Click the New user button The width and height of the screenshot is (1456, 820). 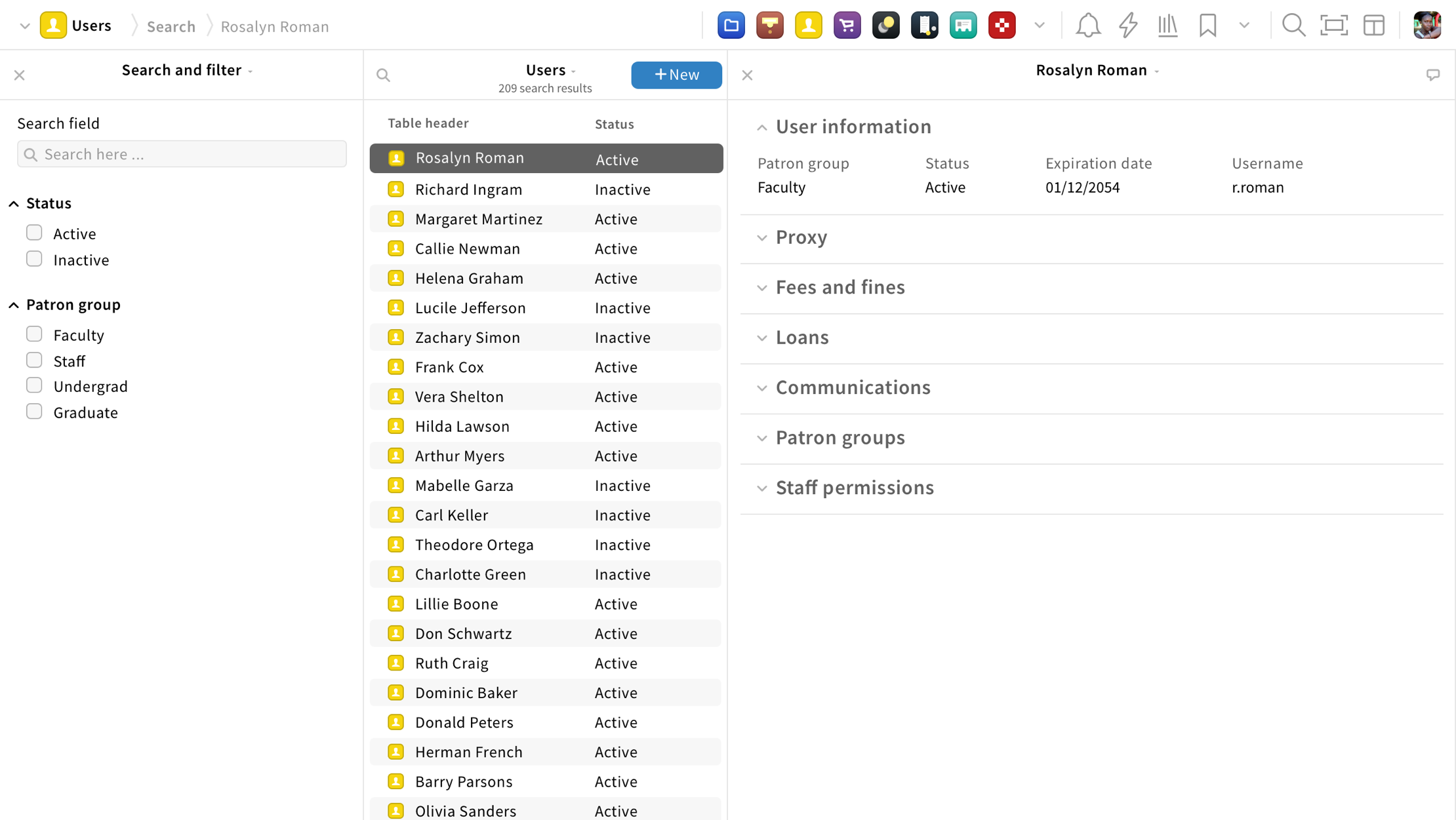pyautogui.click(x=676, y=75)
